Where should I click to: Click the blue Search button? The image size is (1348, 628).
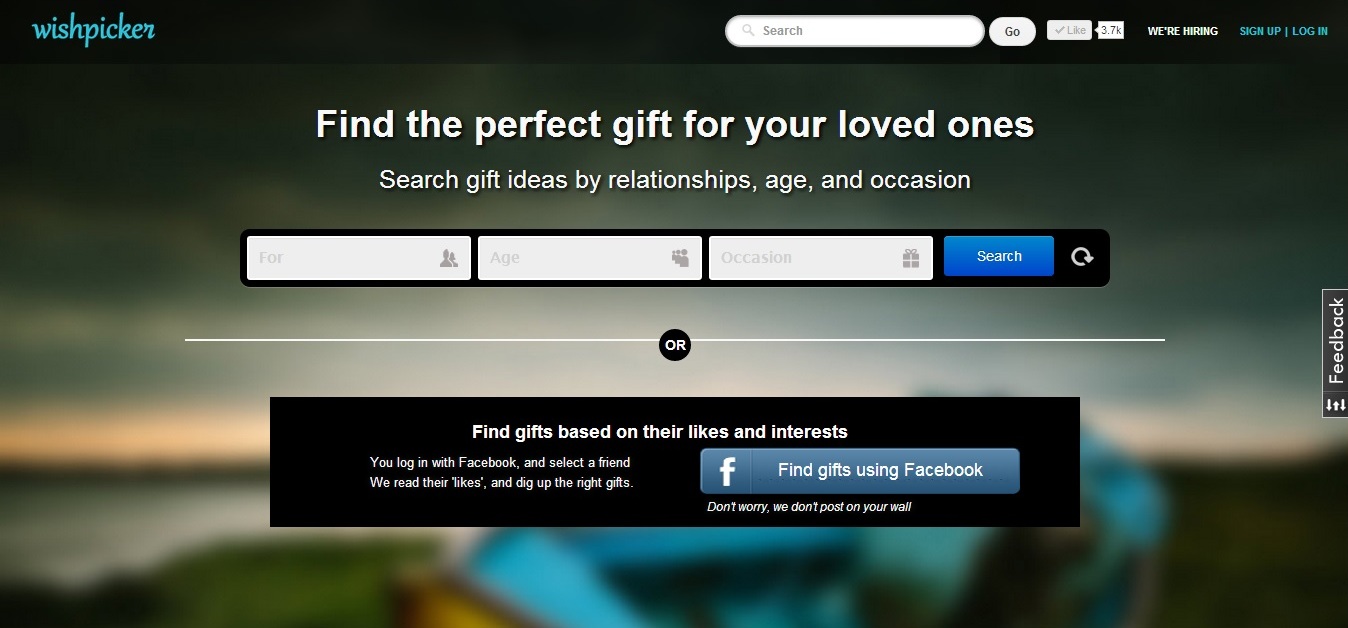point(999,256)
